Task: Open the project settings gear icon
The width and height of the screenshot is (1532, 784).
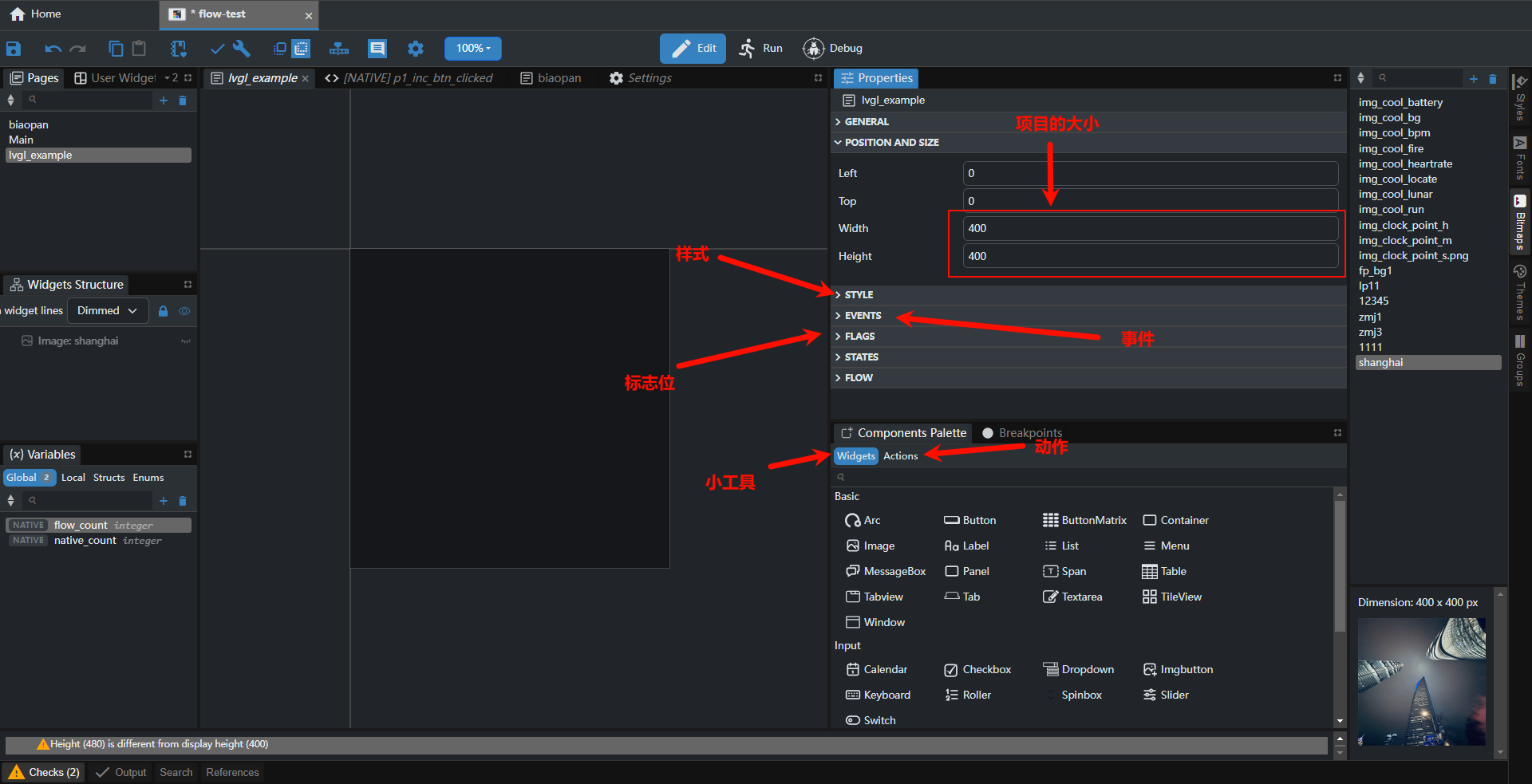Action: point(415,49)
